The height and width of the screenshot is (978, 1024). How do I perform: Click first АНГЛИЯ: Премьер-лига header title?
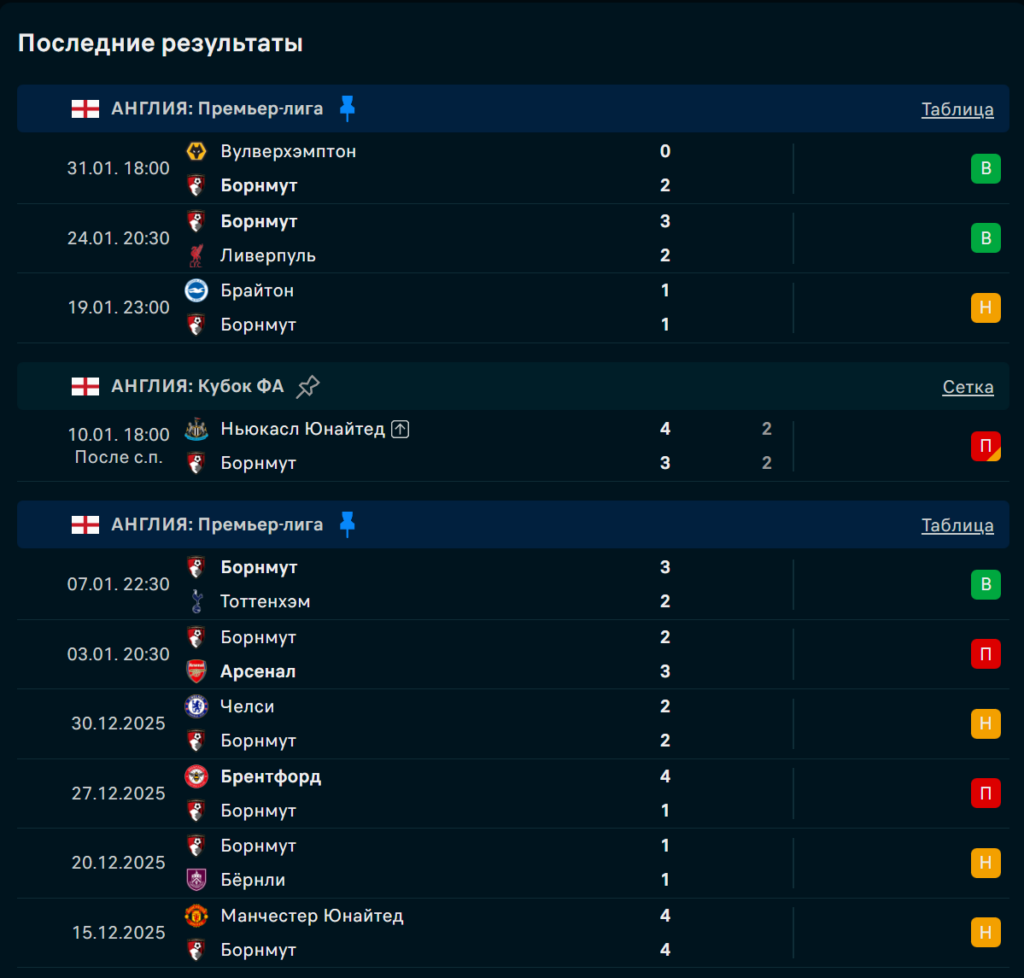(x=217, y=109)
